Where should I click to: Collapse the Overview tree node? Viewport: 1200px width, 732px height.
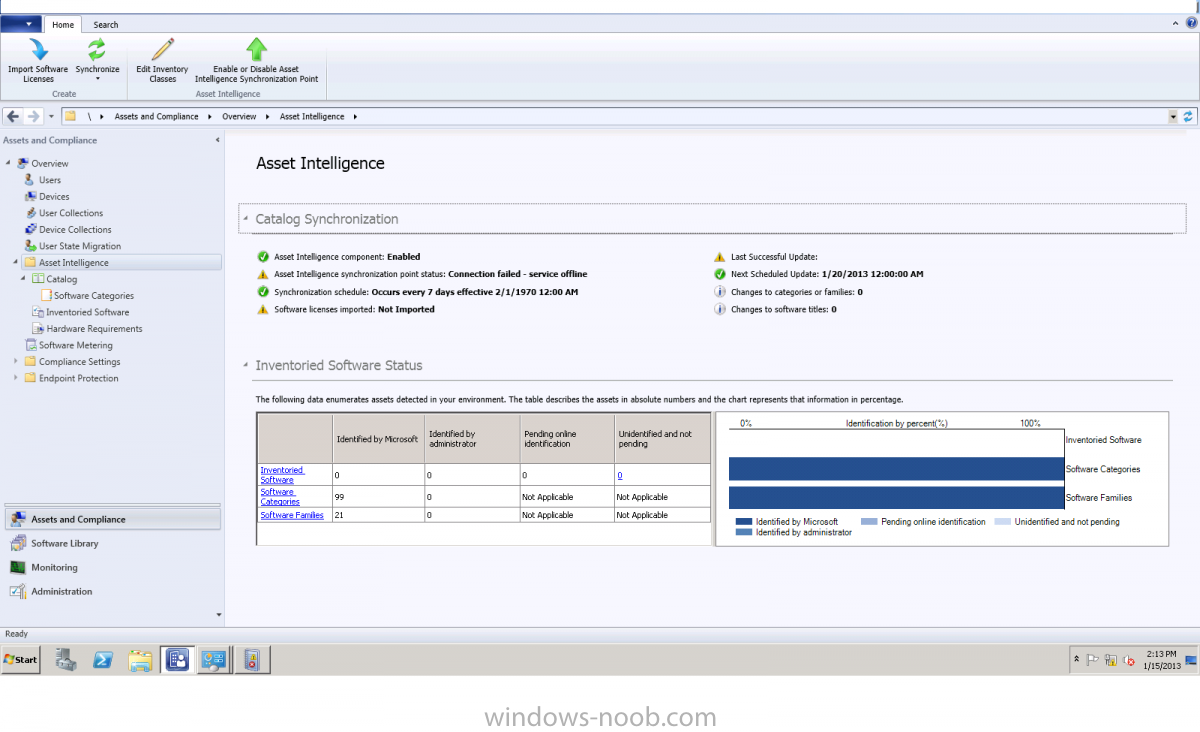[x=9, y=163]
